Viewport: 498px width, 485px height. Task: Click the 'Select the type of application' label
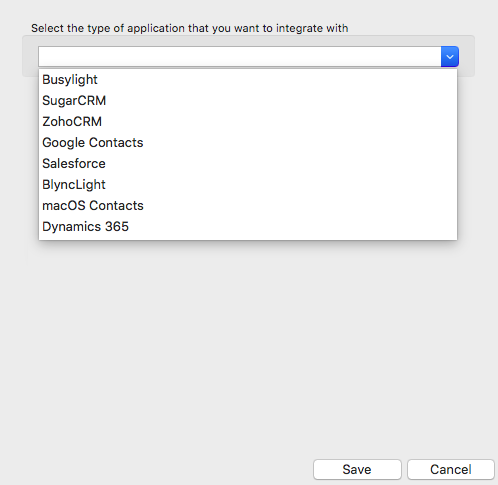point(190,28)
